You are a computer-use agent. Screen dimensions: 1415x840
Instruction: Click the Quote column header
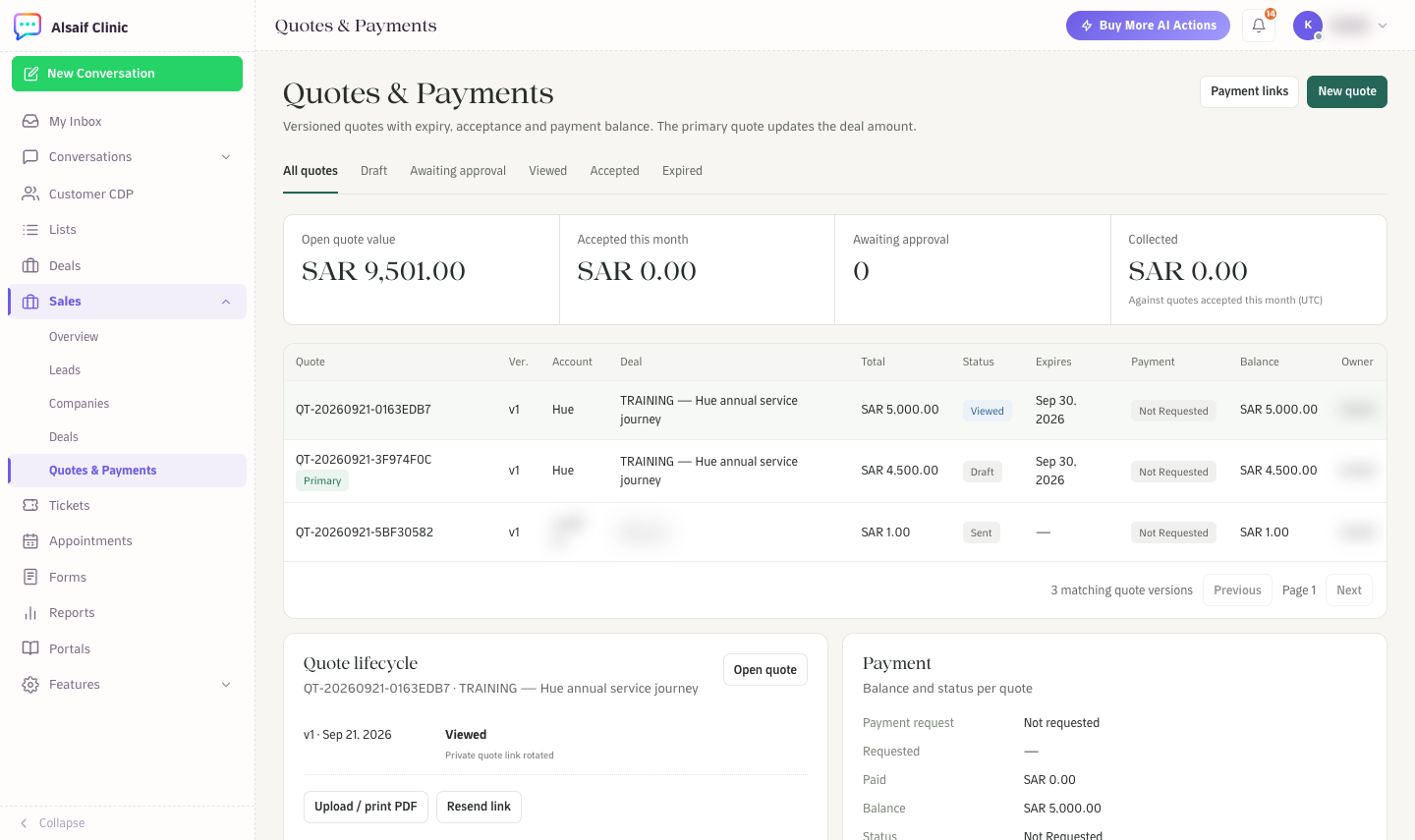(311, 362)
